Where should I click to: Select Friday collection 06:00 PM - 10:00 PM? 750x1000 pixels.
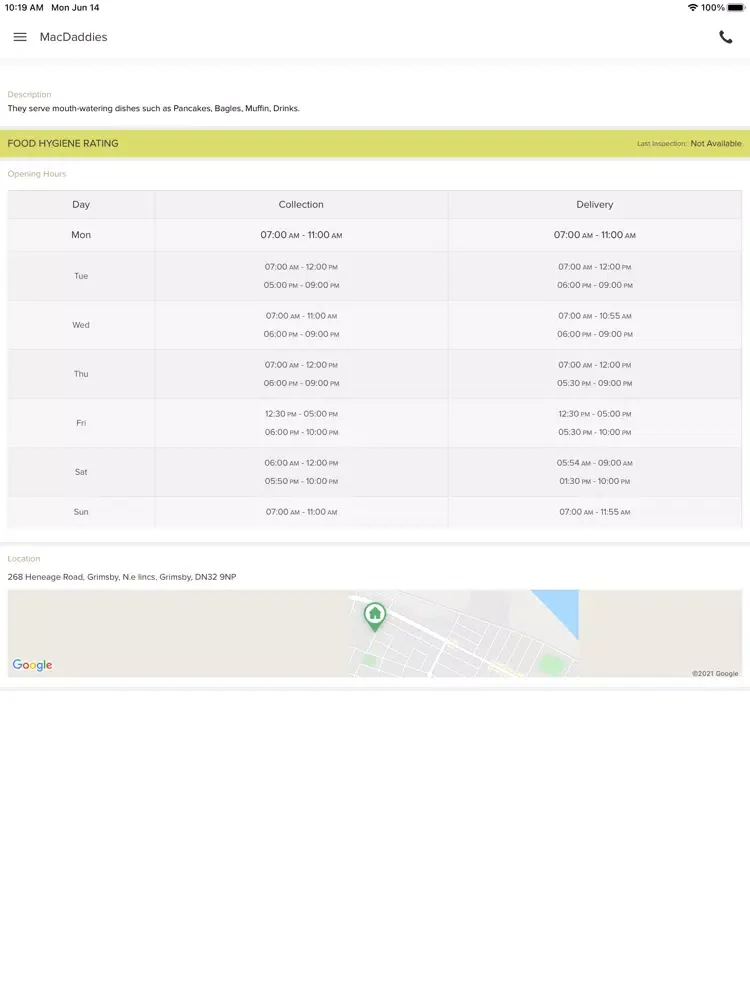pyautogui.click(x=301, y=432)
